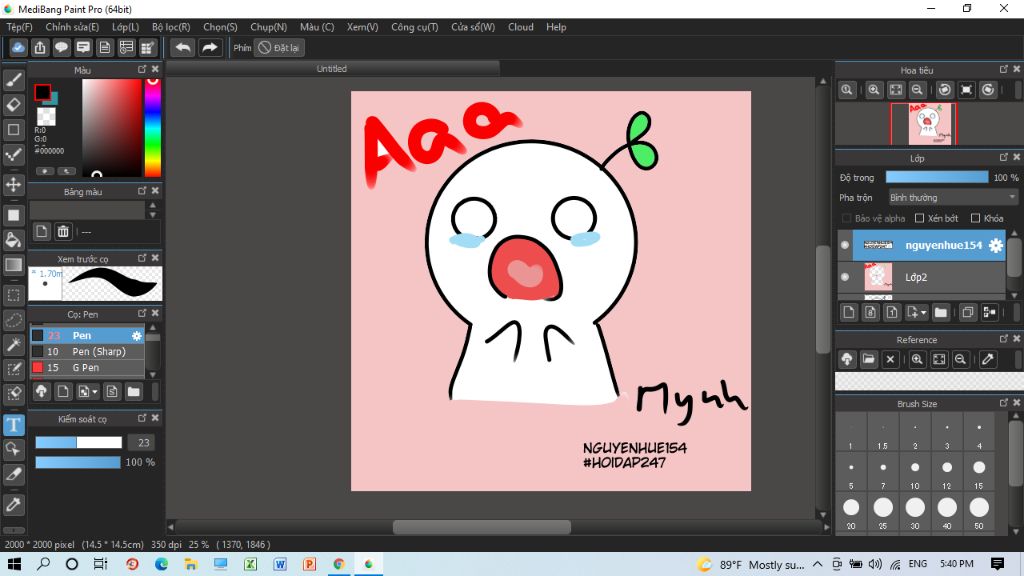Select the Operation tool

point(14,449)
